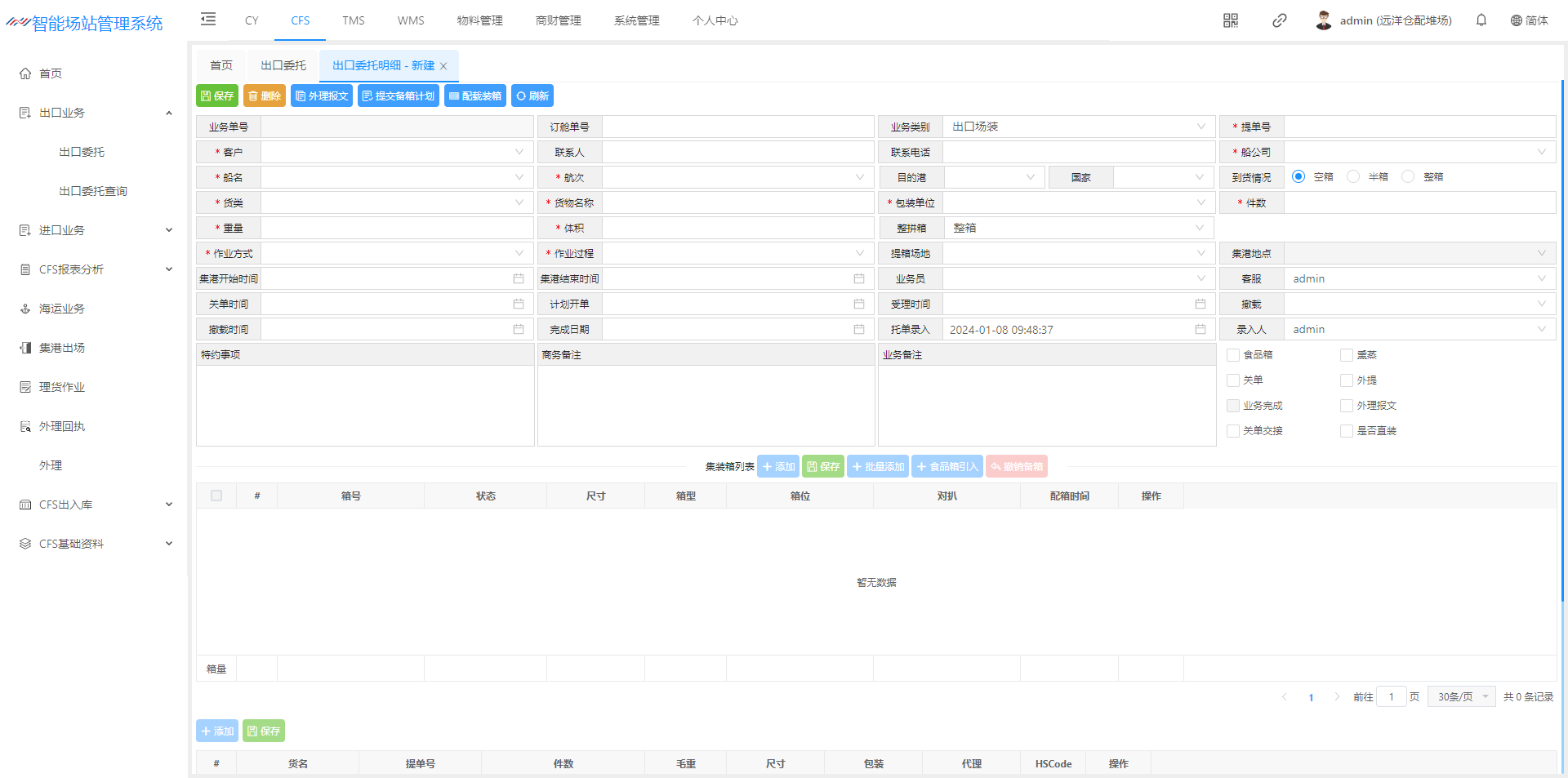The height and width of the screenshot is (778, 1568).
Task: Click the green 保存 button in toolbar
Action: tap(217, 96)
